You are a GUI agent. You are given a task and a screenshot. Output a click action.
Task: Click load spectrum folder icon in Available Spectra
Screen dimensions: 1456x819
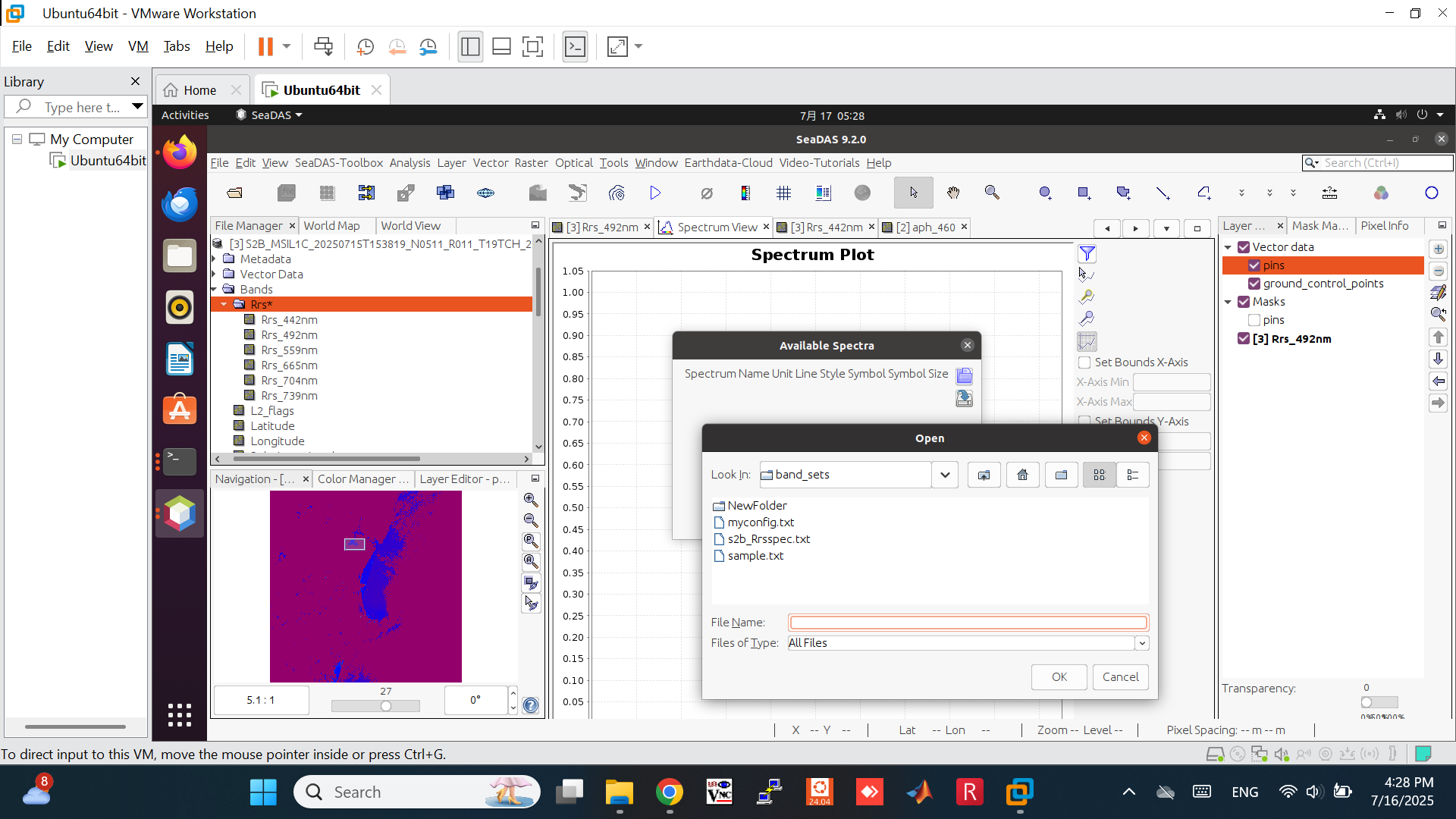[x=964, y=376]
